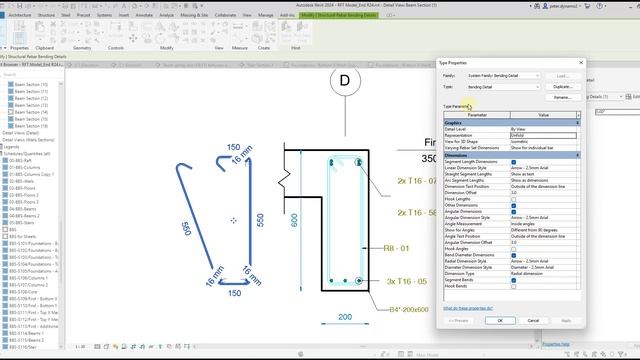Change Detail Level value By View
The width and height of the screenshot is (640, 360).
(x=543, y=129)
